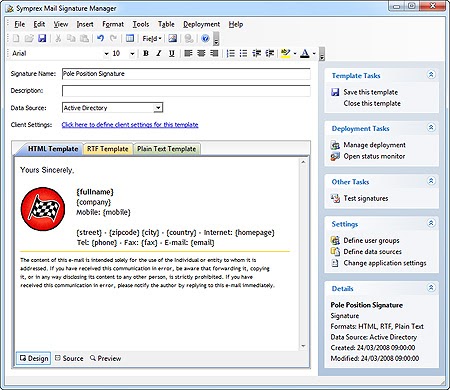Open the Tools menu
Image resolution: width=450 pixels, height=390 pixels.
point(141,24)
